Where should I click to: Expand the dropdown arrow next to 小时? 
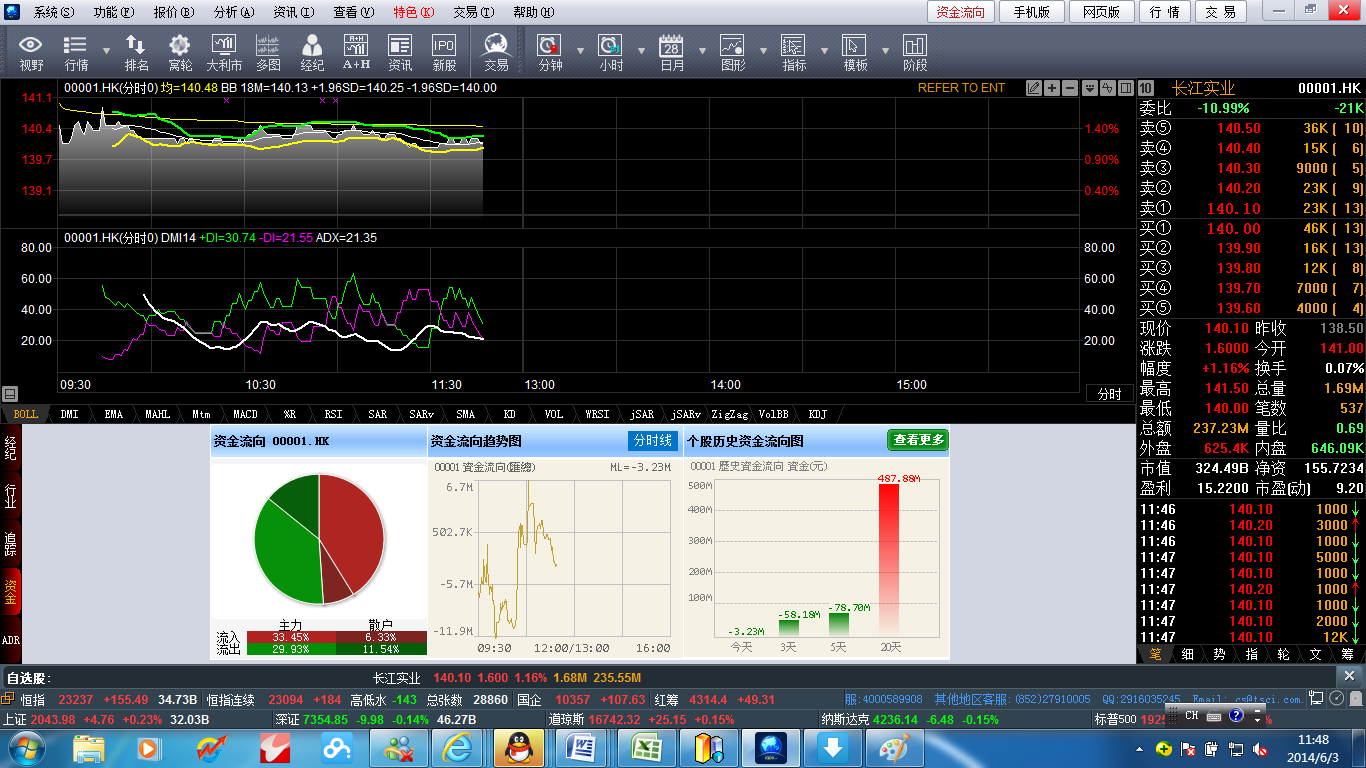(641, 50)
